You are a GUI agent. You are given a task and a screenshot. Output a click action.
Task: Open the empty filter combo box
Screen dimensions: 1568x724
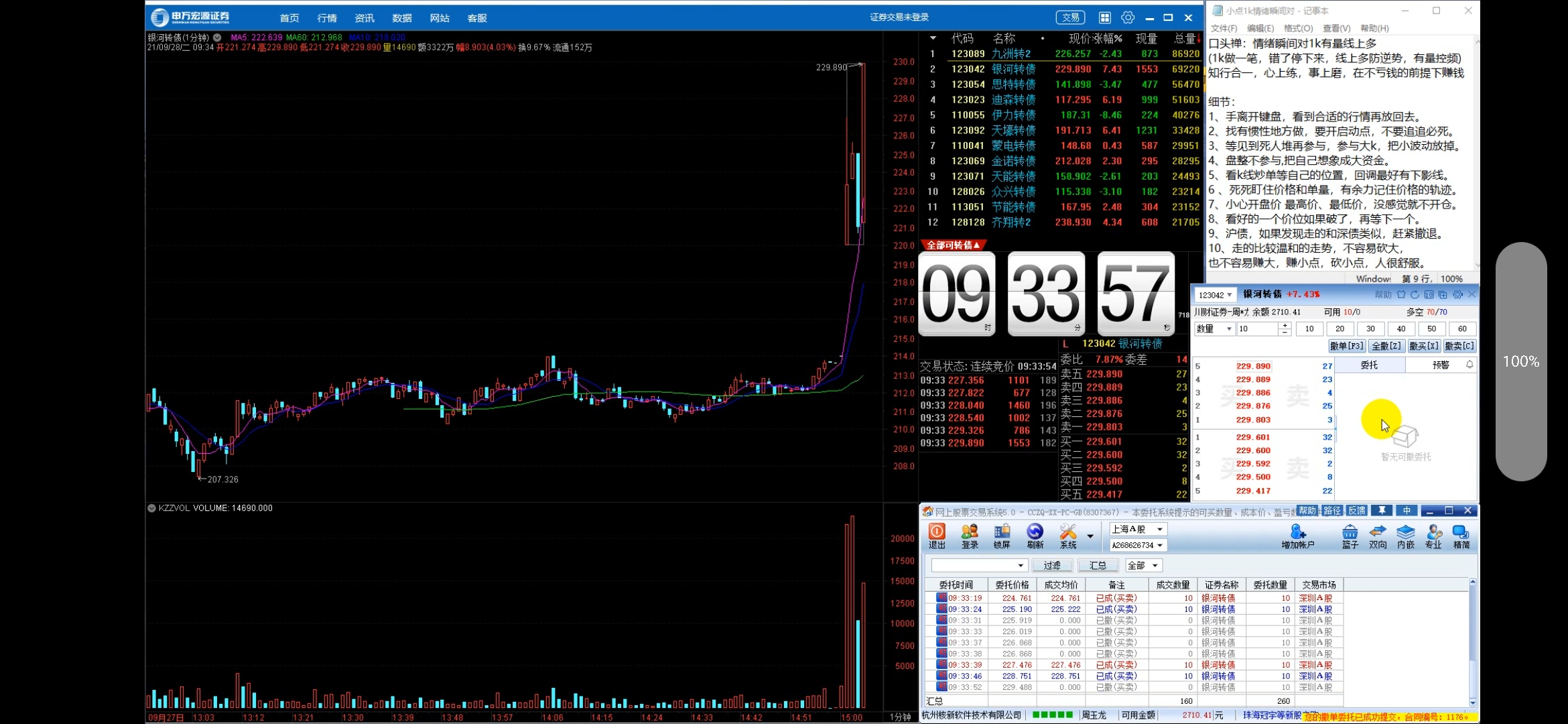pyautogui.click(x=979, y=565)
